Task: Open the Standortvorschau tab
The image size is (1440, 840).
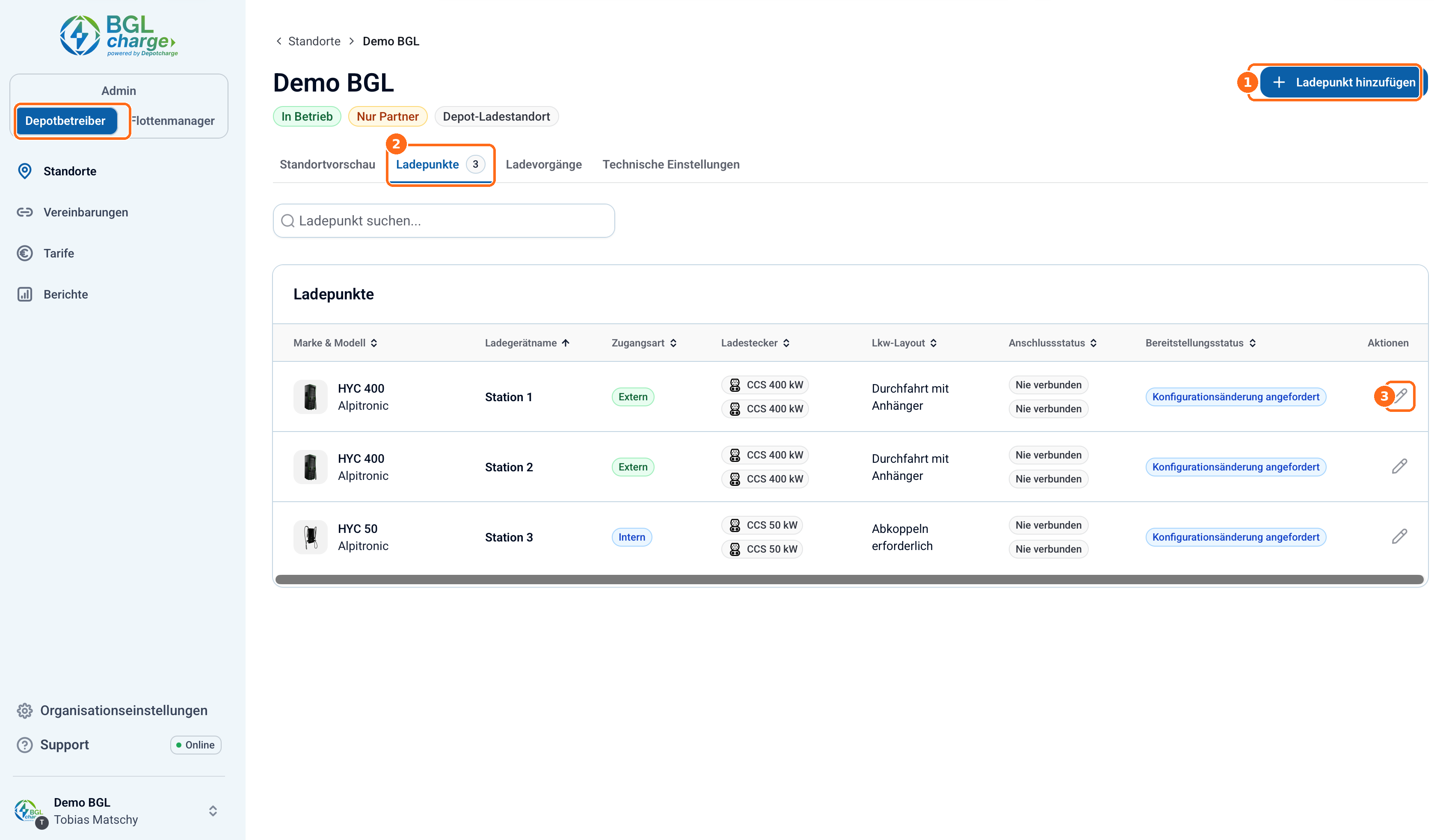Action: (x=327, y=165)
